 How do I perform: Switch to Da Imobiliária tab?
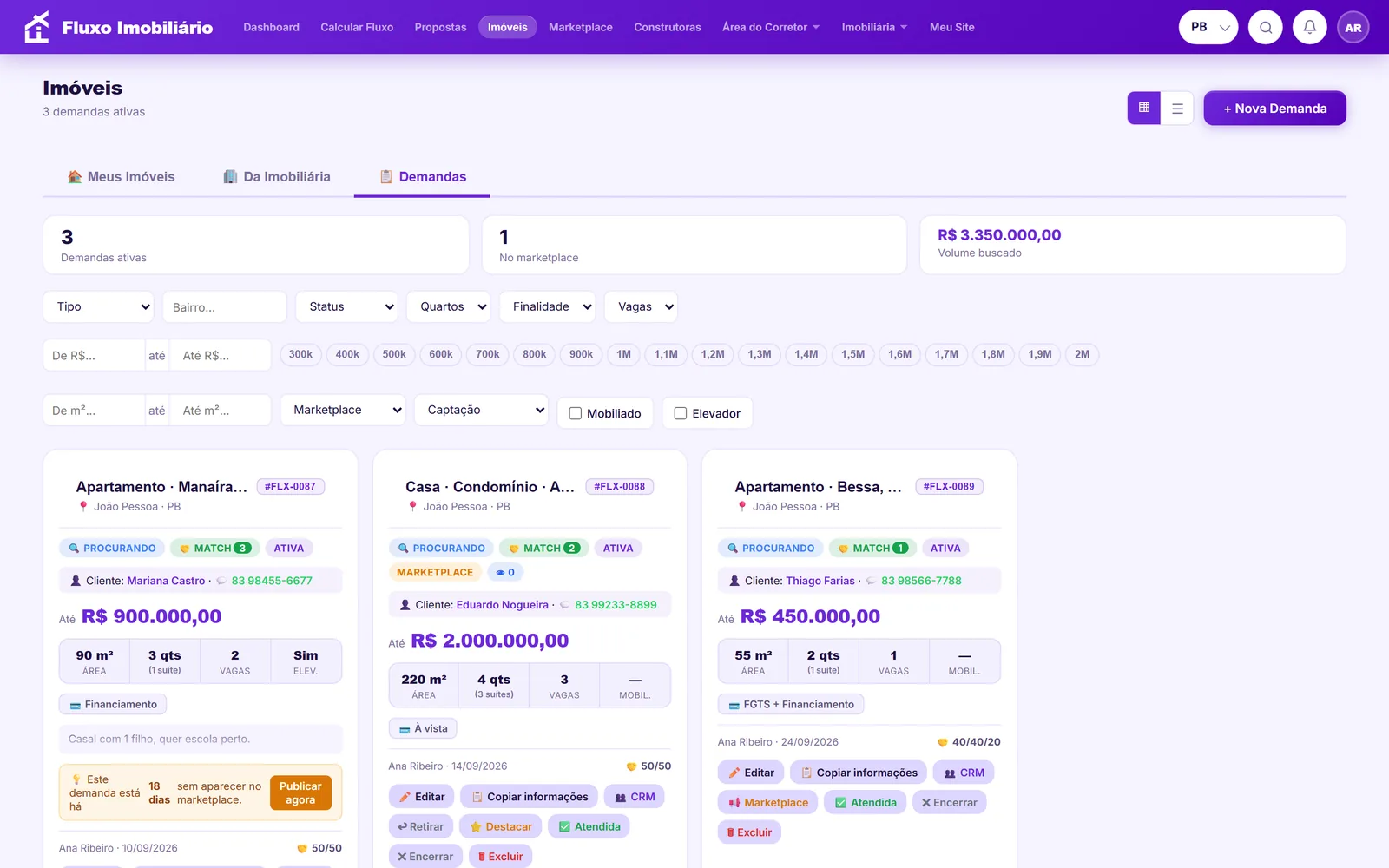[x=277, y=177]
